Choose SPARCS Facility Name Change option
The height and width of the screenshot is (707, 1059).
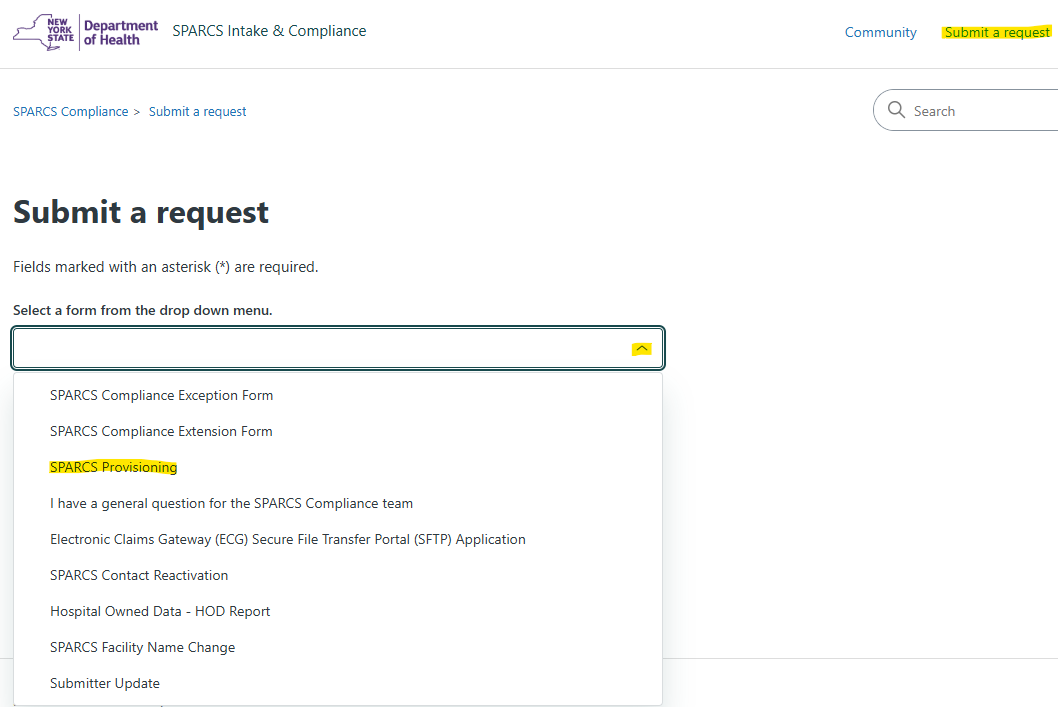338,647
